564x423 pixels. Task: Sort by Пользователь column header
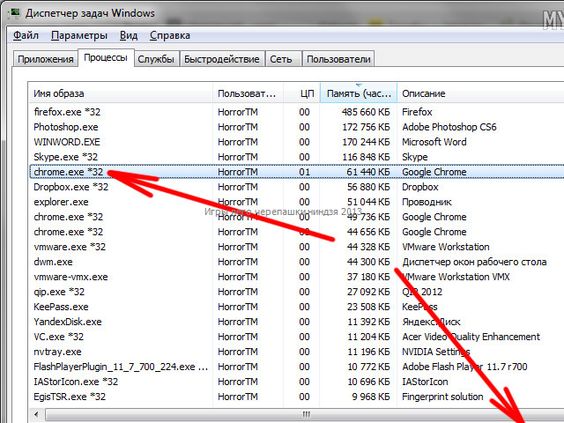(x=248, y=94)
